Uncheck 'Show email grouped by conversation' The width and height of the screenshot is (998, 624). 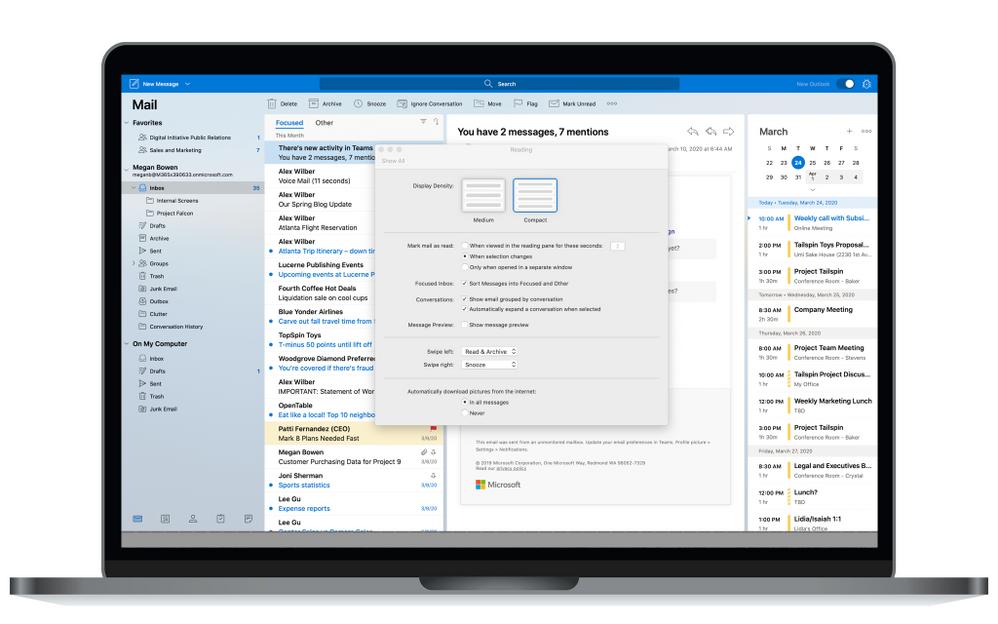(465, 299)
